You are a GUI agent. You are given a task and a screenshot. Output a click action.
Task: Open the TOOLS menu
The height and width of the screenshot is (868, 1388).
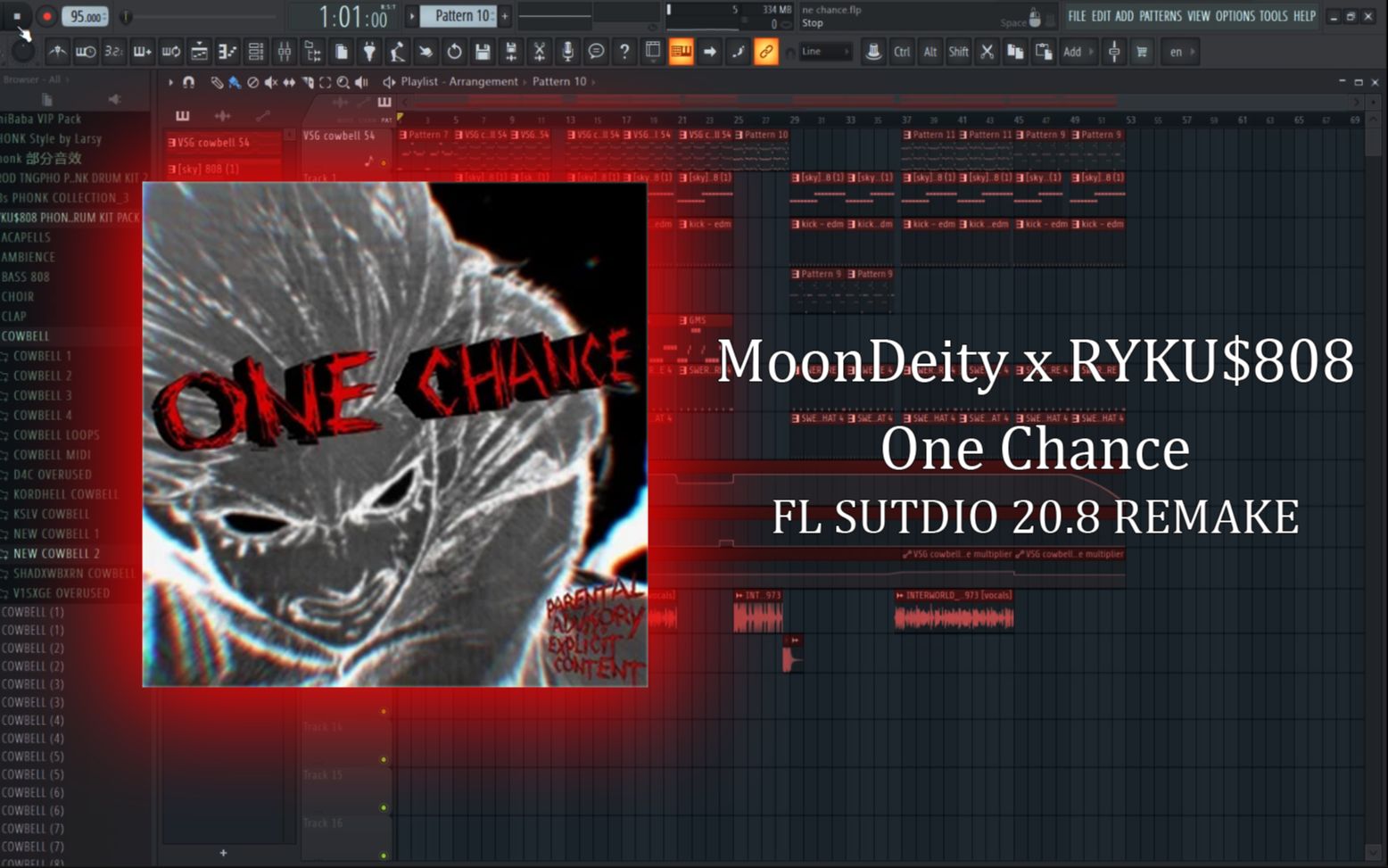click(1273, 16)
